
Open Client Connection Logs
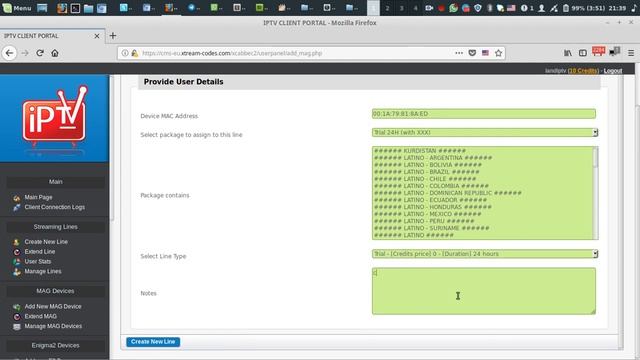(x=55, y=207)
